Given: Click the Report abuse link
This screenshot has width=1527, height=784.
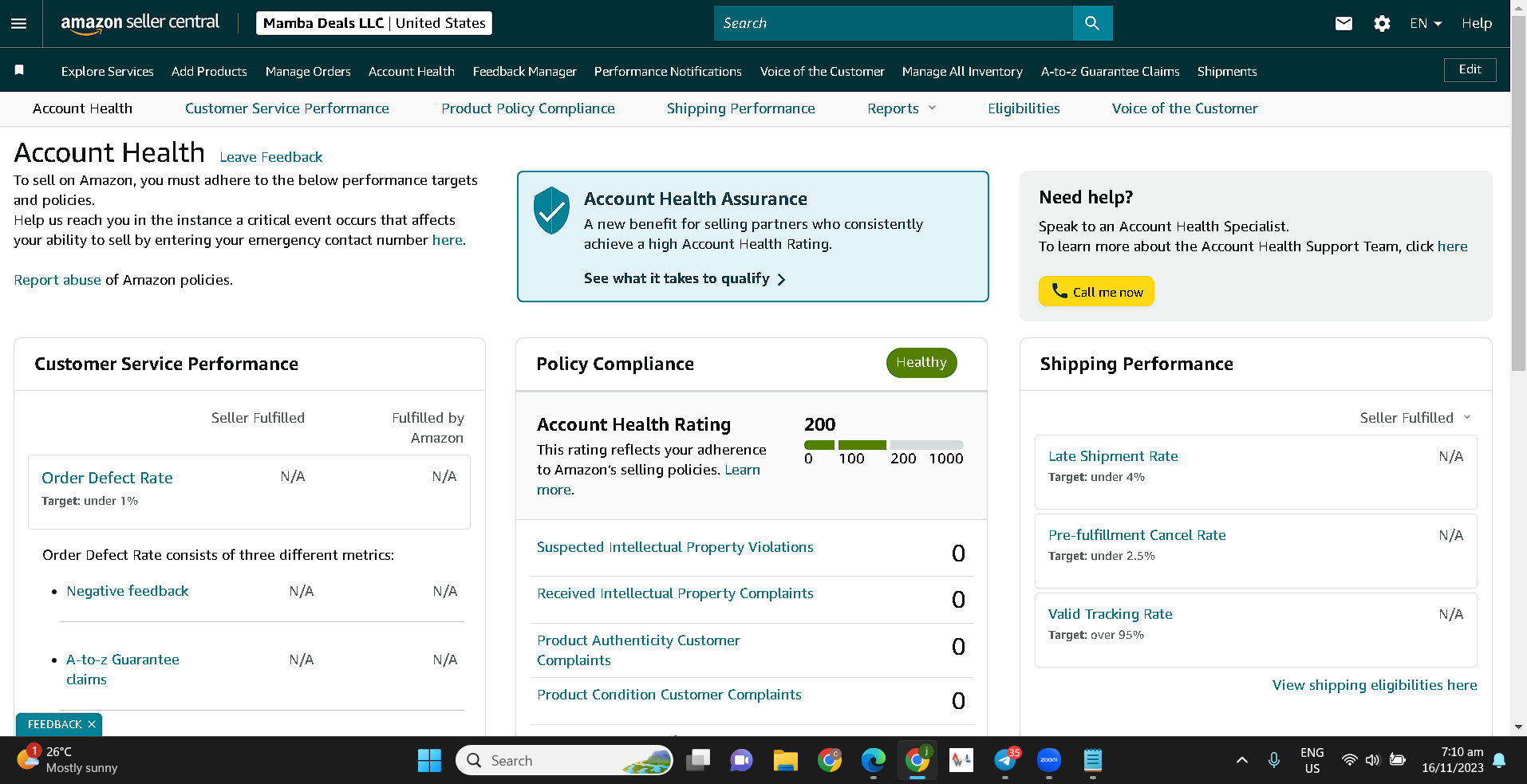Looking at the screenshot, I should [57, 280].
